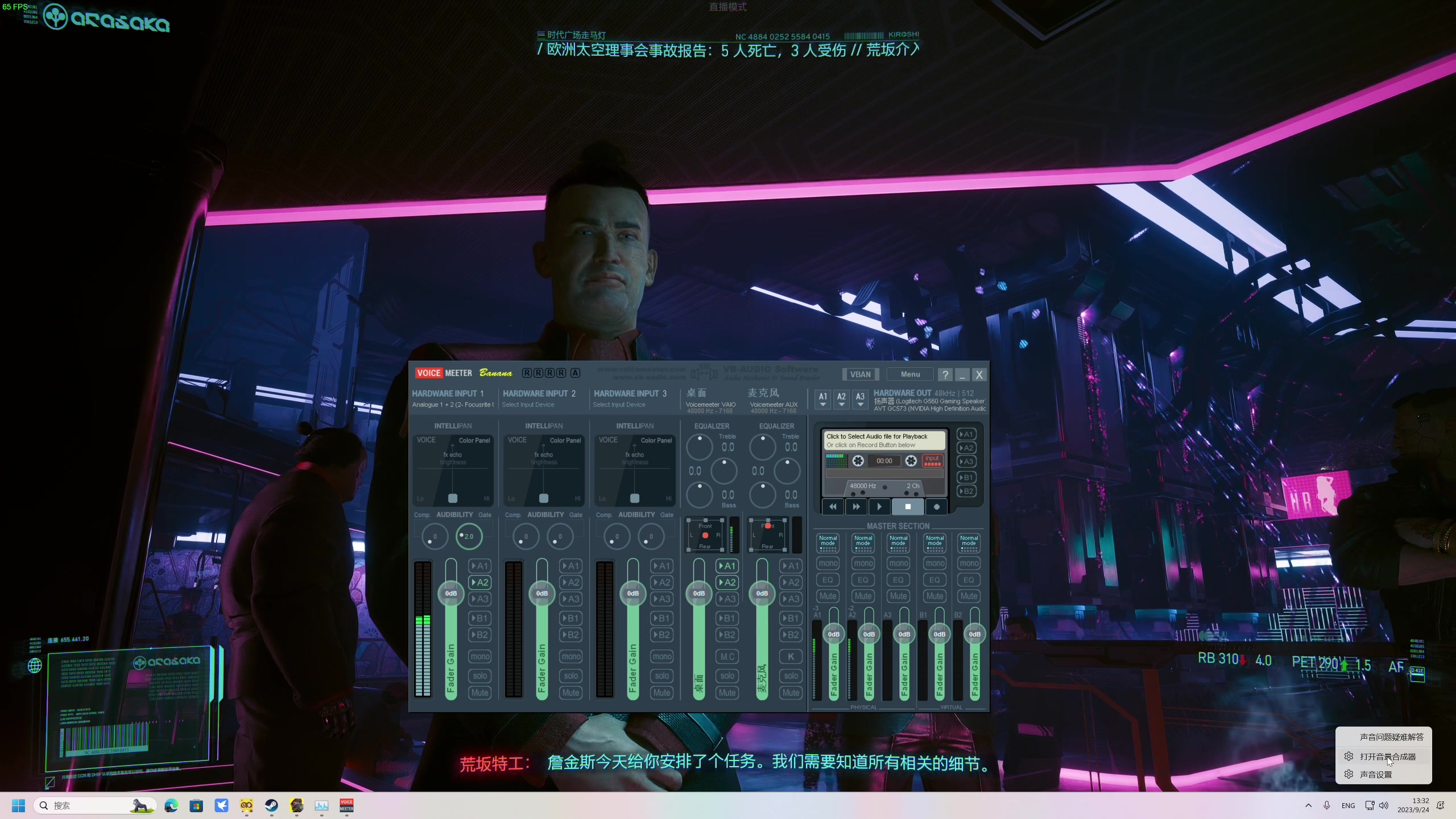The image size is (1456, 819).
Task: Mute the A1 master bus
Action: point(828,596)
